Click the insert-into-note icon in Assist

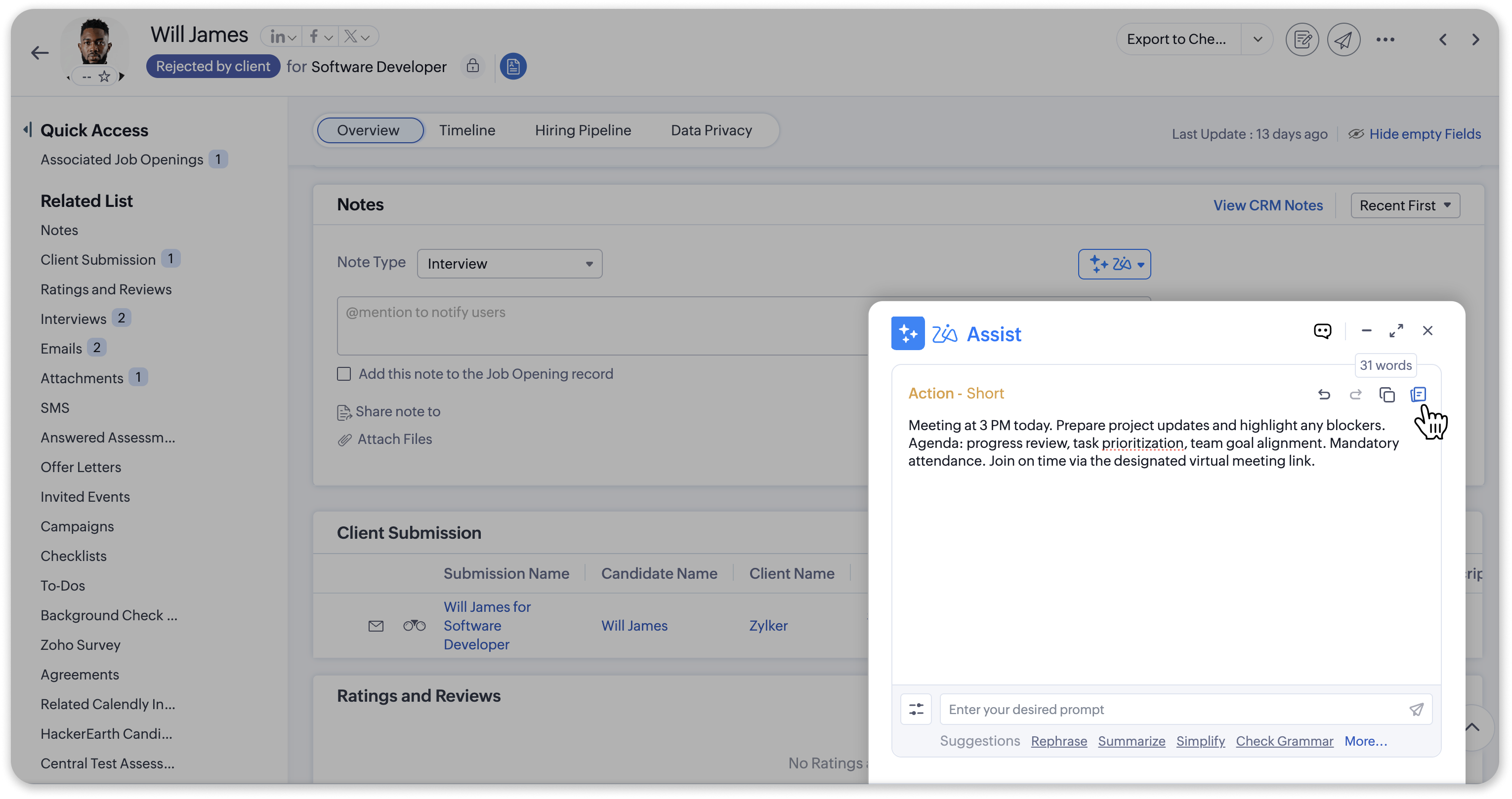pyautogui.click(x=1418, y=395)
